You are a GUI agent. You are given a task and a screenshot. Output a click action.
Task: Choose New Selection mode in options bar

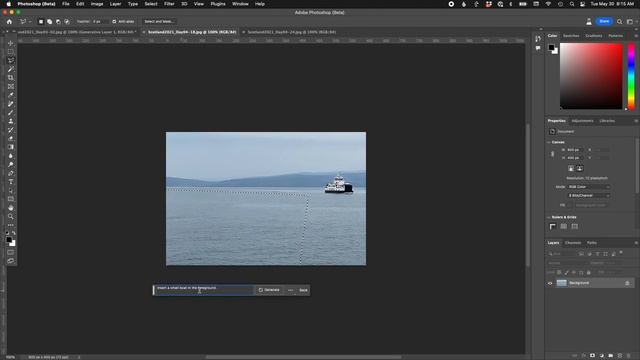click(x=41, y=22)
